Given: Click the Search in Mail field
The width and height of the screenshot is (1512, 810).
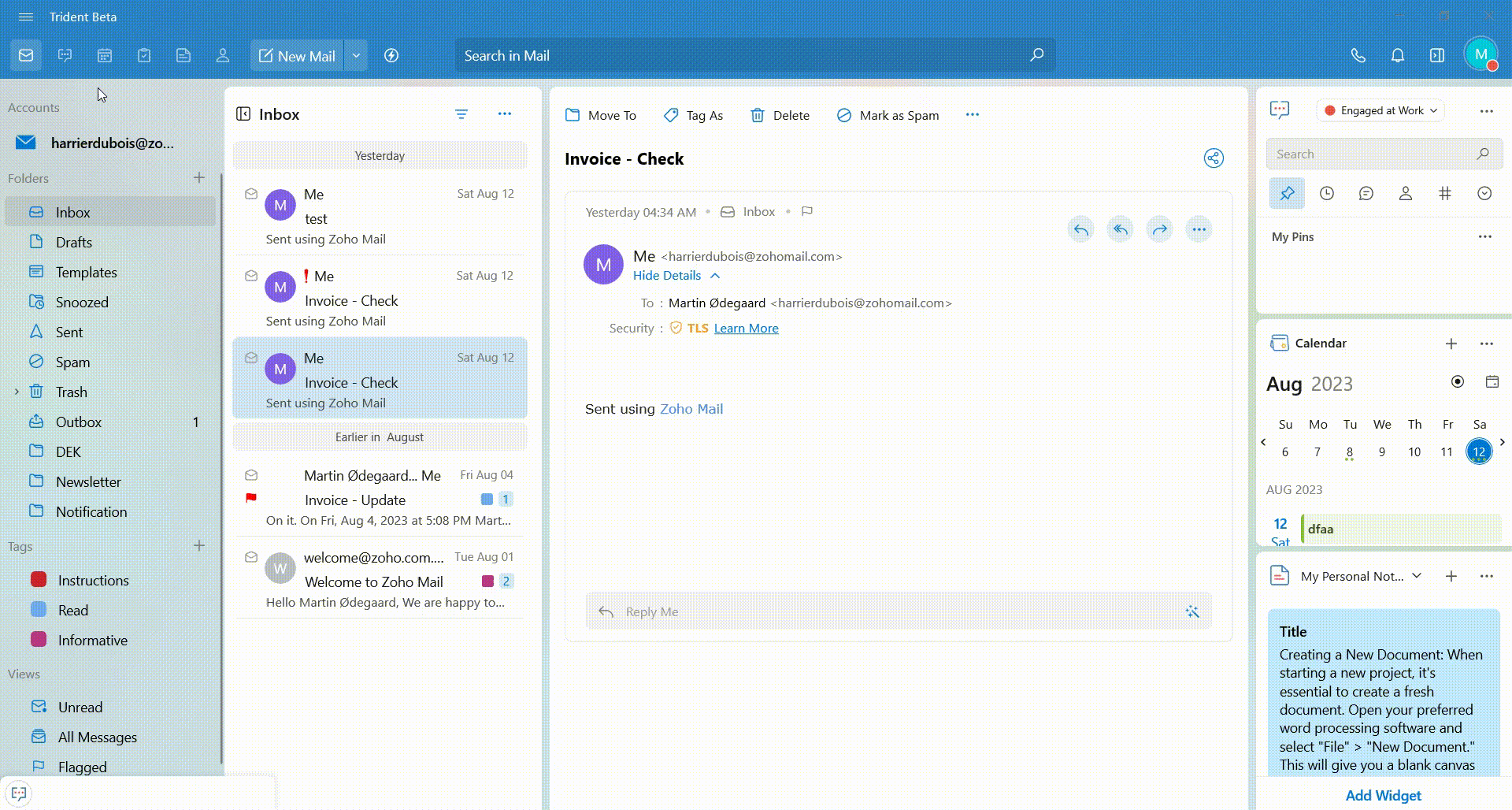Looking at the screenshot, I should [740, 56].
